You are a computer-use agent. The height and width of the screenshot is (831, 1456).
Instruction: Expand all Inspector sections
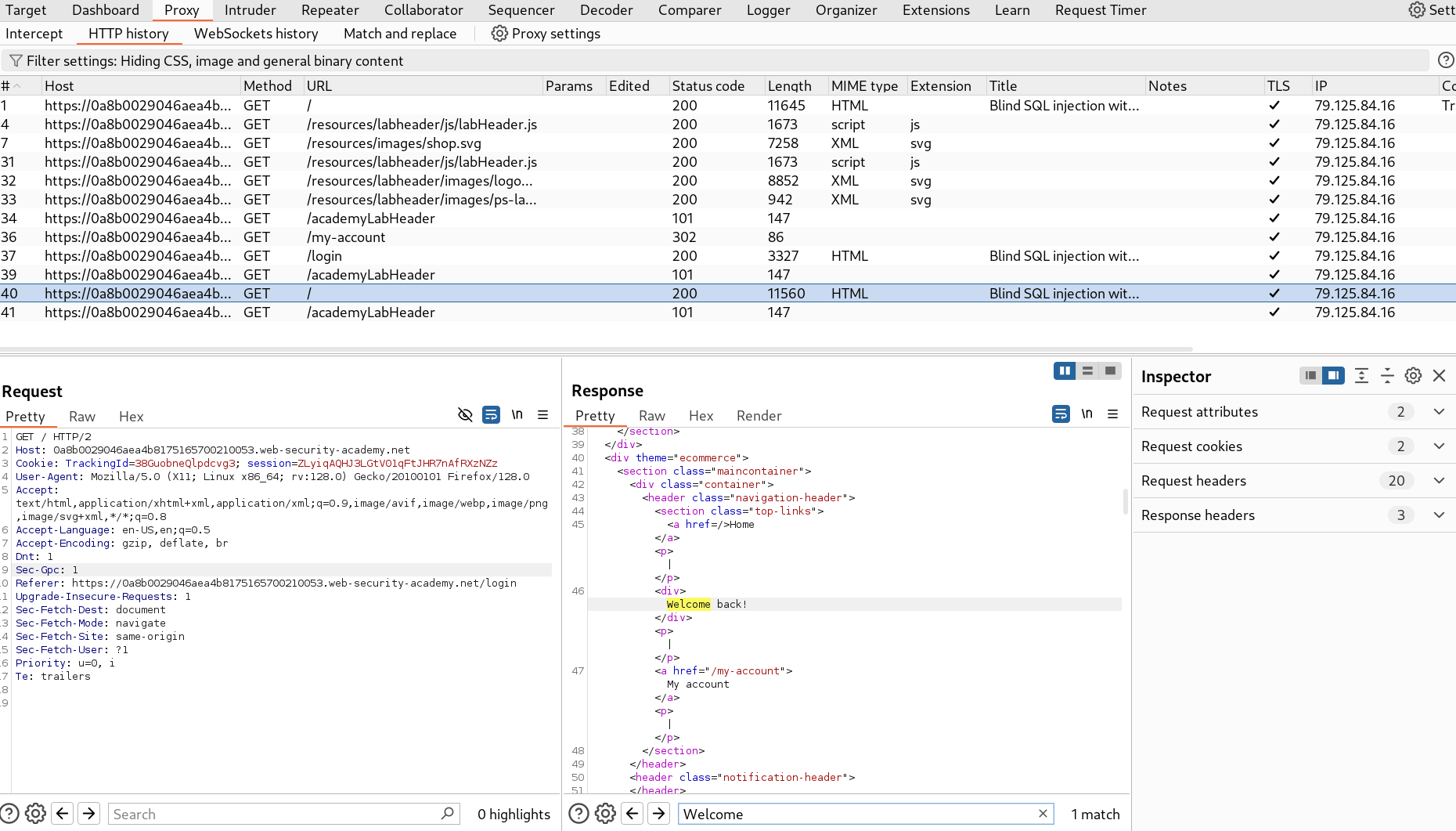pos(1361,376)
